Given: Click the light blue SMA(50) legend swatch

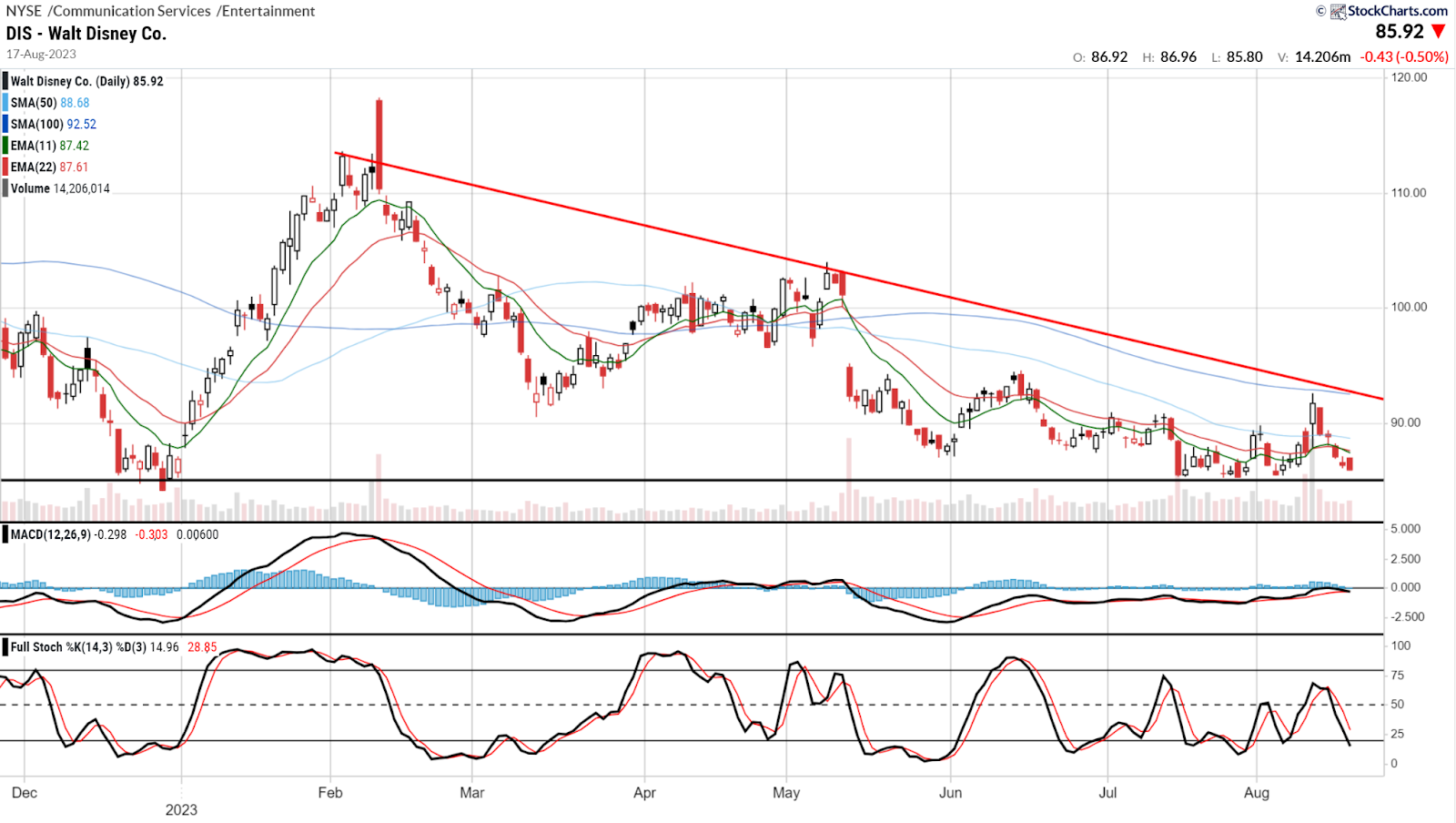Looking at the screenshot, I should coord(5,103).
